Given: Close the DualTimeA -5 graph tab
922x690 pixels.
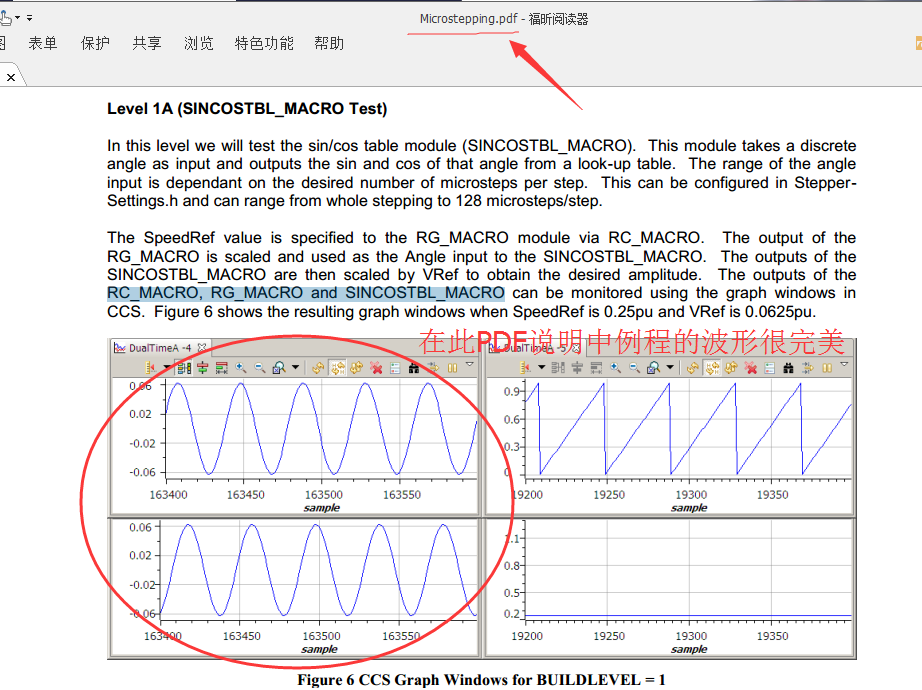Looking at the screenshot, I should (x=576, y=348).
